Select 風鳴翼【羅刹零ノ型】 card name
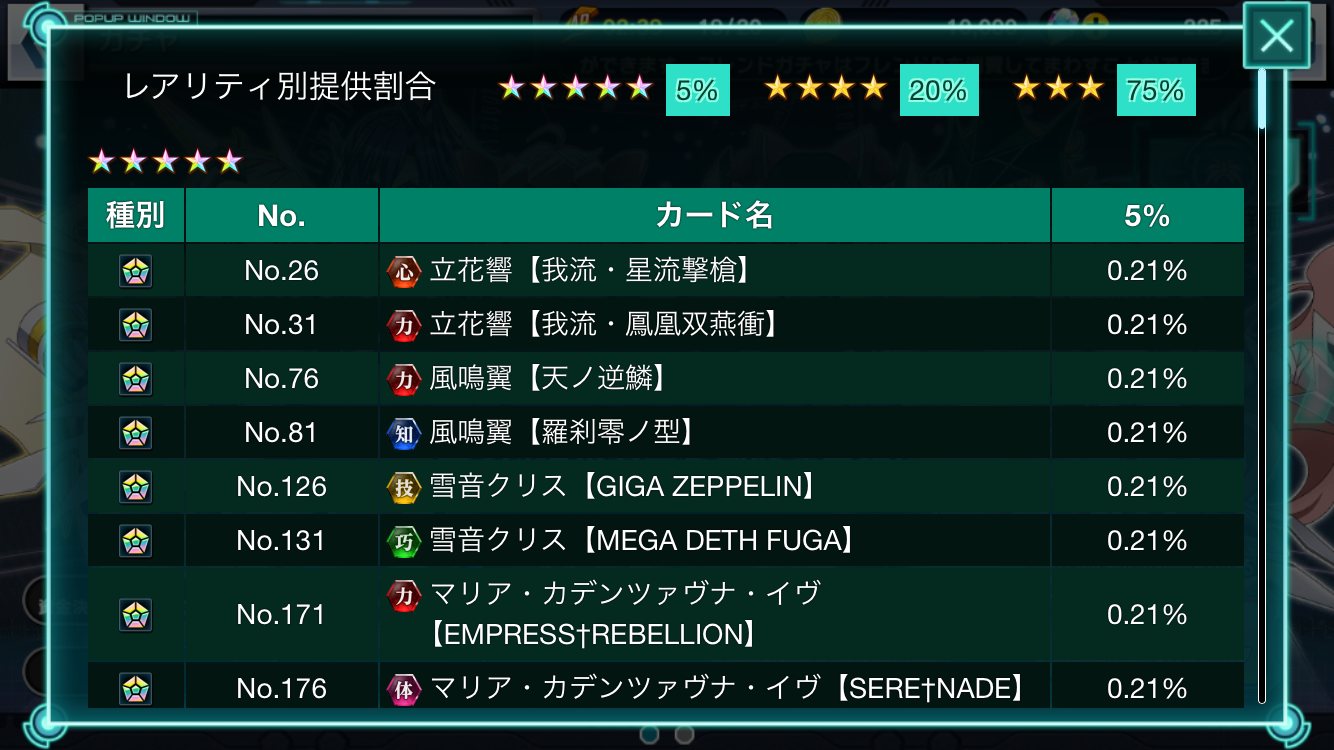The width and height of the screenshot is (1334, 750). coord(562,433)
